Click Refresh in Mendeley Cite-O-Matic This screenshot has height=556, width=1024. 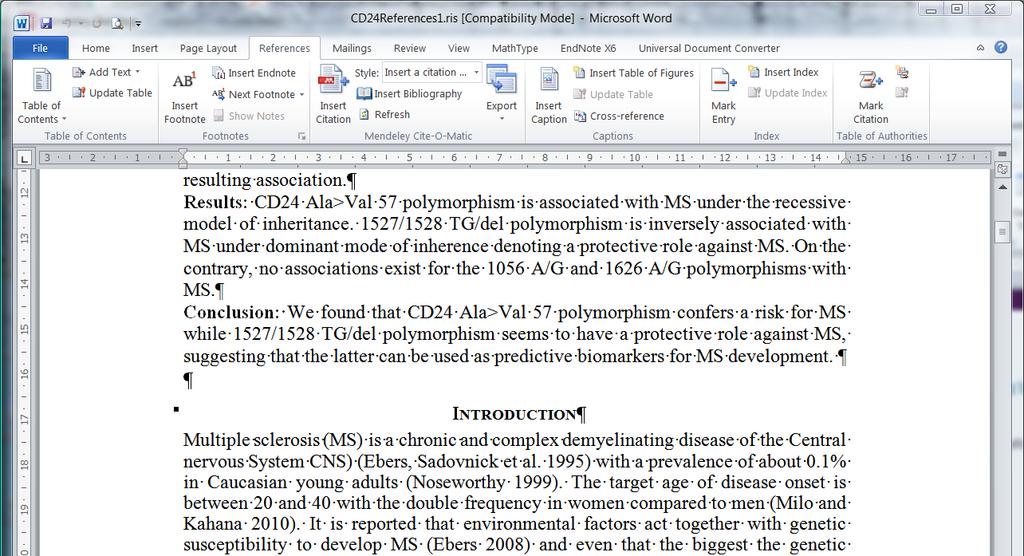click(x=384, y=114)
